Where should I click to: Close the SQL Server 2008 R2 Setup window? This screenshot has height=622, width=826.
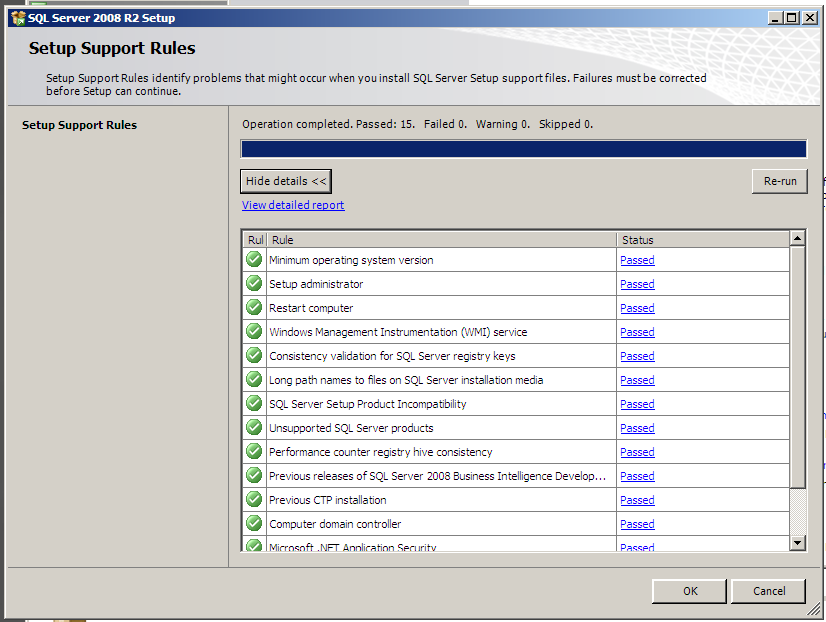tap(810, 18)
